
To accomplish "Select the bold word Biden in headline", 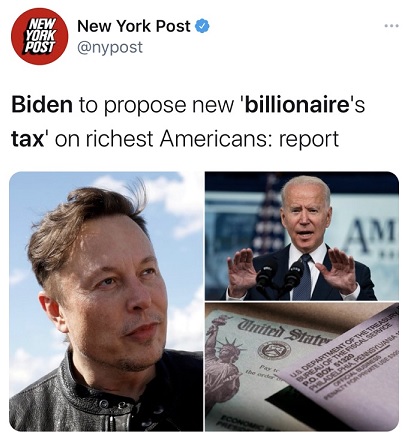I will 42,104.
